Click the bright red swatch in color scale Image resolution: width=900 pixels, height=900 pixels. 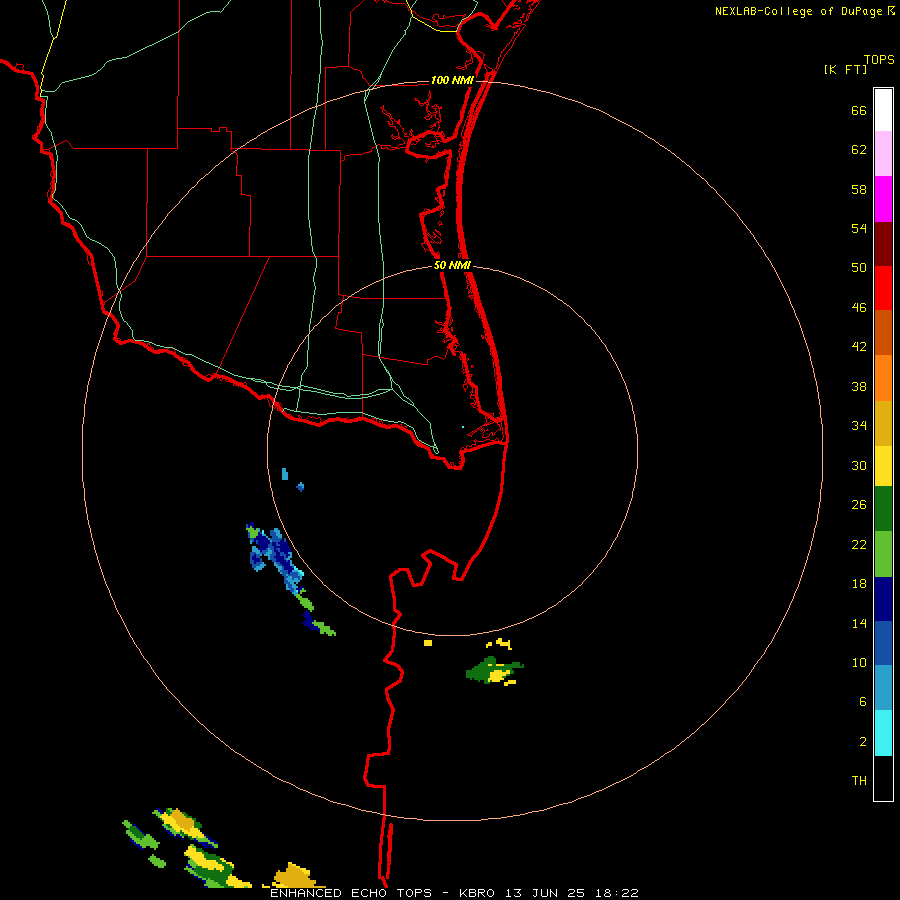pos(883,289)
